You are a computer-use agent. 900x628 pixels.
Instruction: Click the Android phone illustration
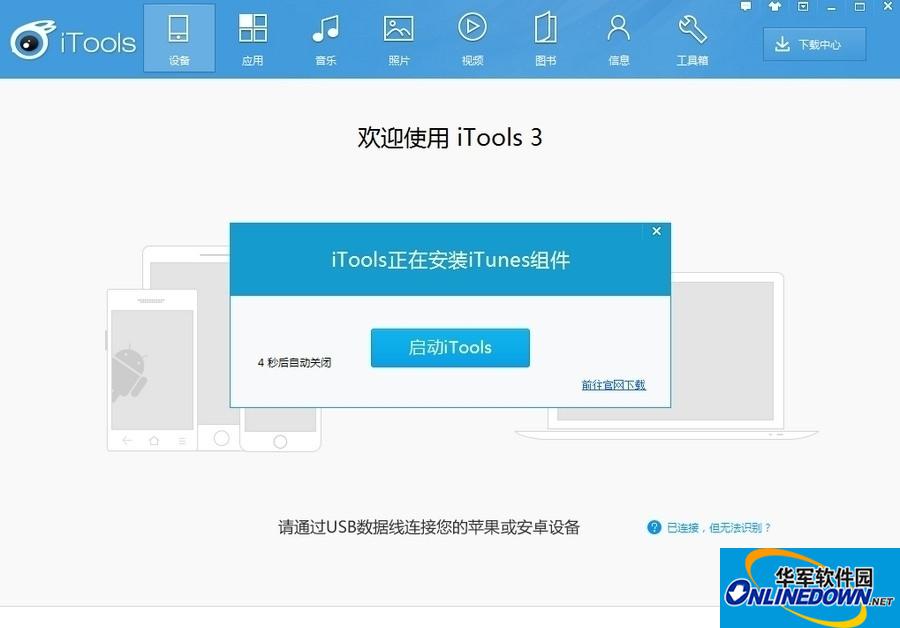click(x=152, y=370)
